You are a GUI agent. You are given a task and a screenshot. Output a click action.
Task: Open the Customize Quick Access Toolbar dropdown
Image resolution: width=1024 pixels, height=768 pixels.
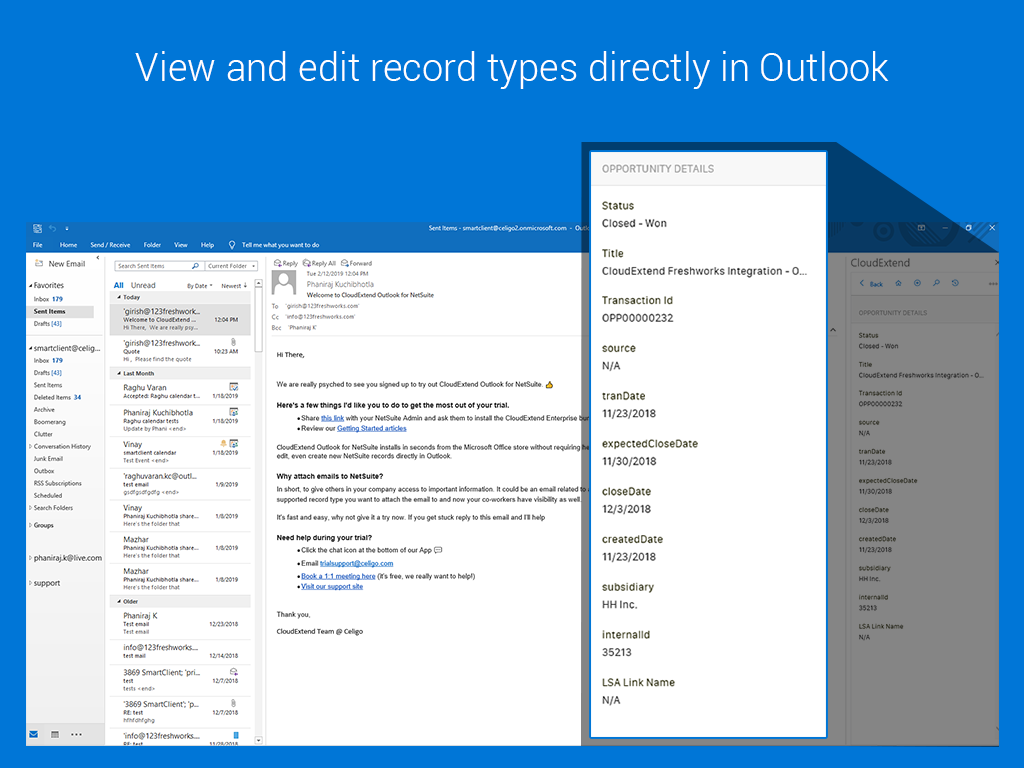(x=67, y=229)
